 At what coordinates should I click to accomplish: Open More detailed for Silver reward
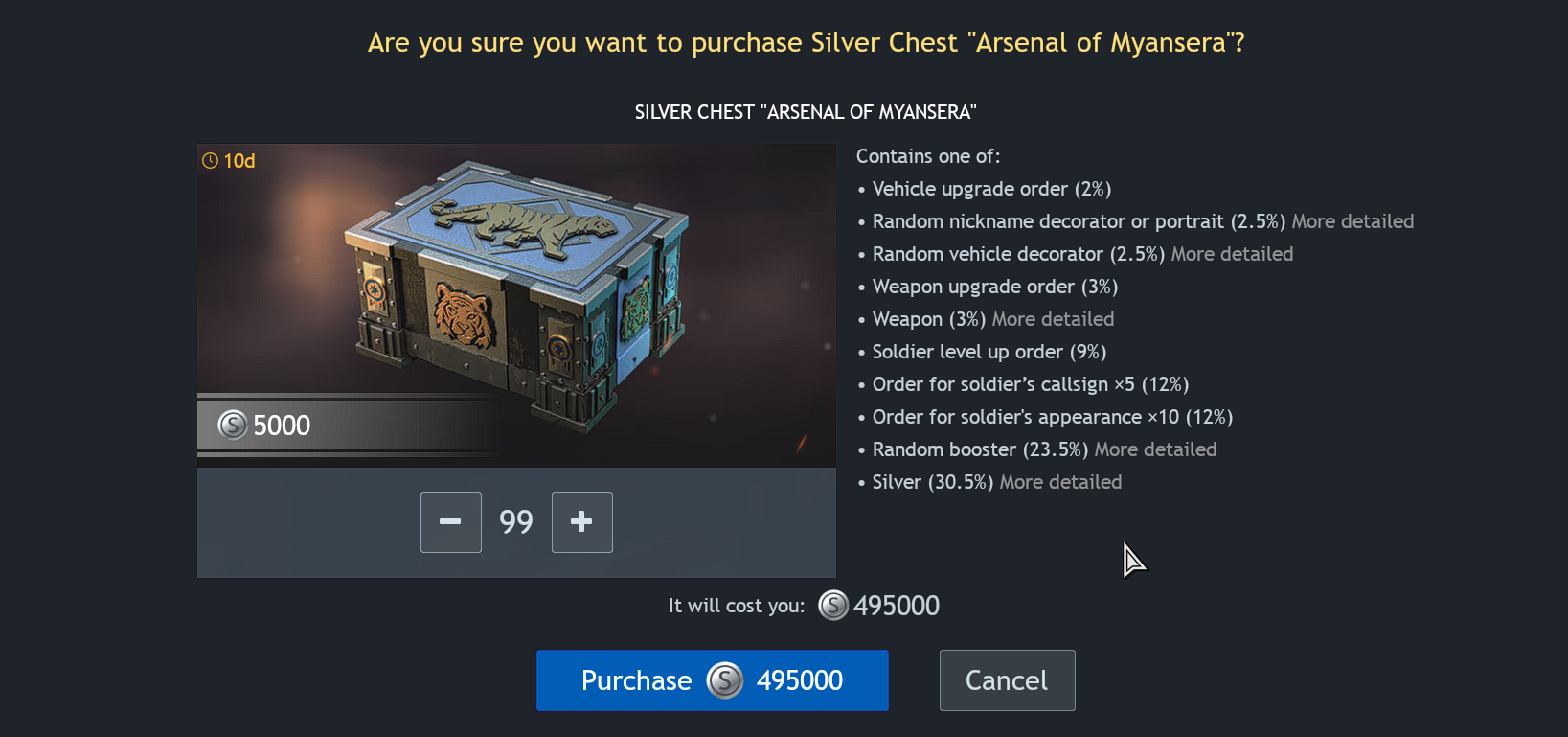pos(1060,482)
